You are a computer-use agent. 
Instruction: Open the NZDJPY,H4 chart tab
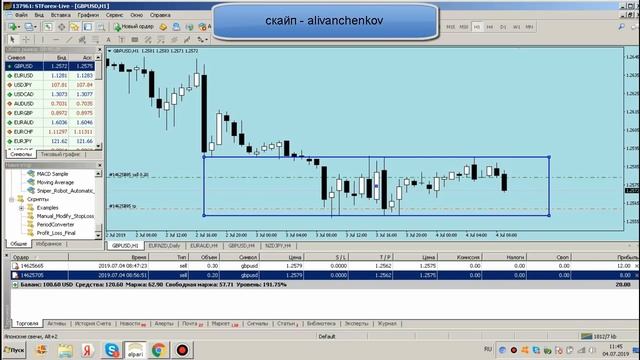click(x=278, y=246)
